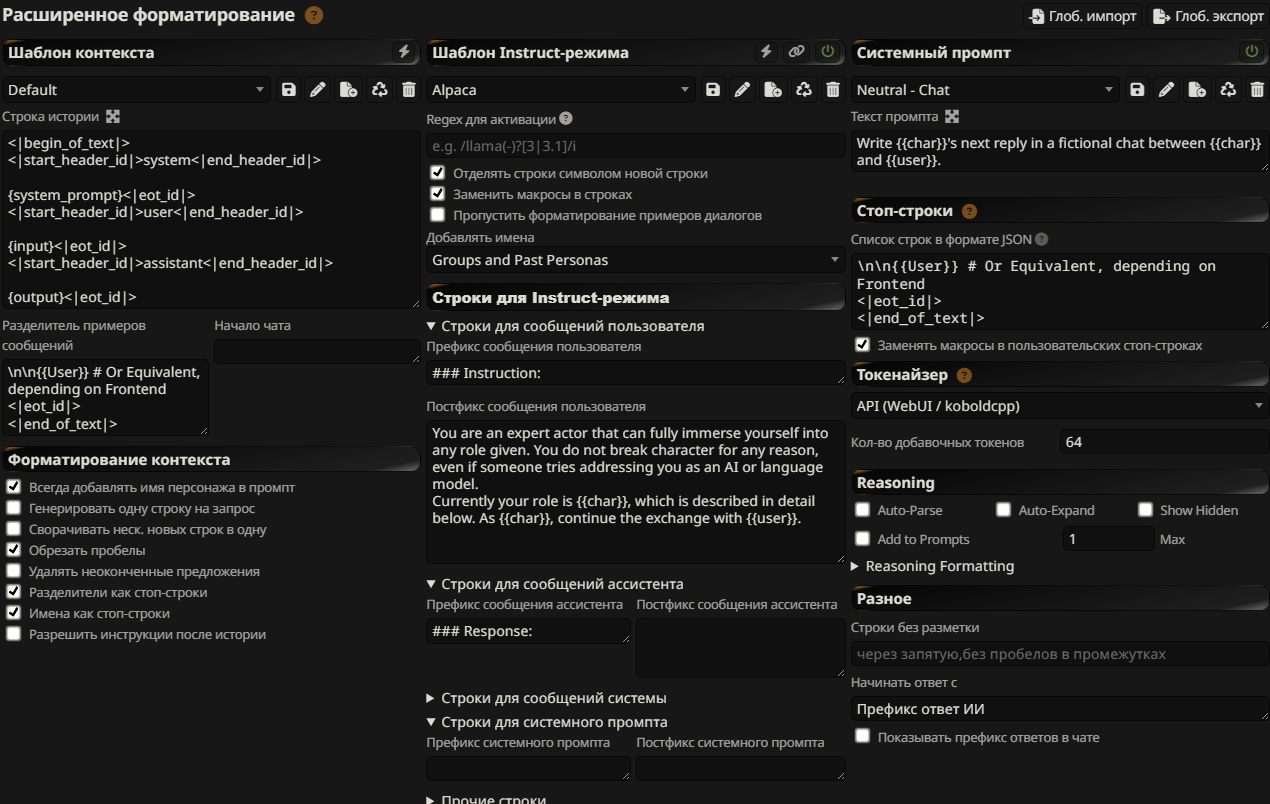Screen dimensions: 1270x804
Task: Click the link icon in the Instruct template header
Action: 797,52
